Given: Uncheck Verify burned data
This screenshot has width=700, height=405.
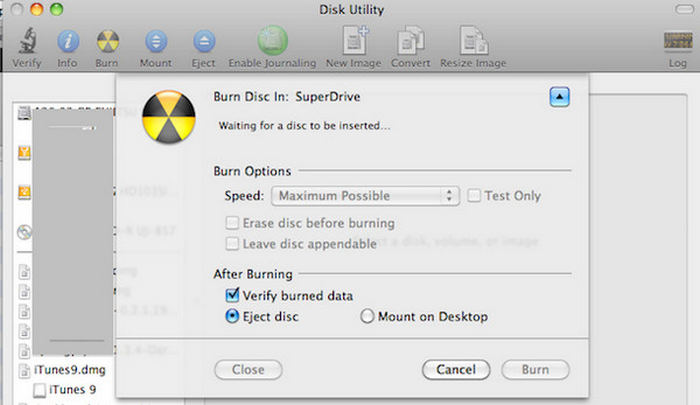Looking at the screenshot, I should (232, 295).
